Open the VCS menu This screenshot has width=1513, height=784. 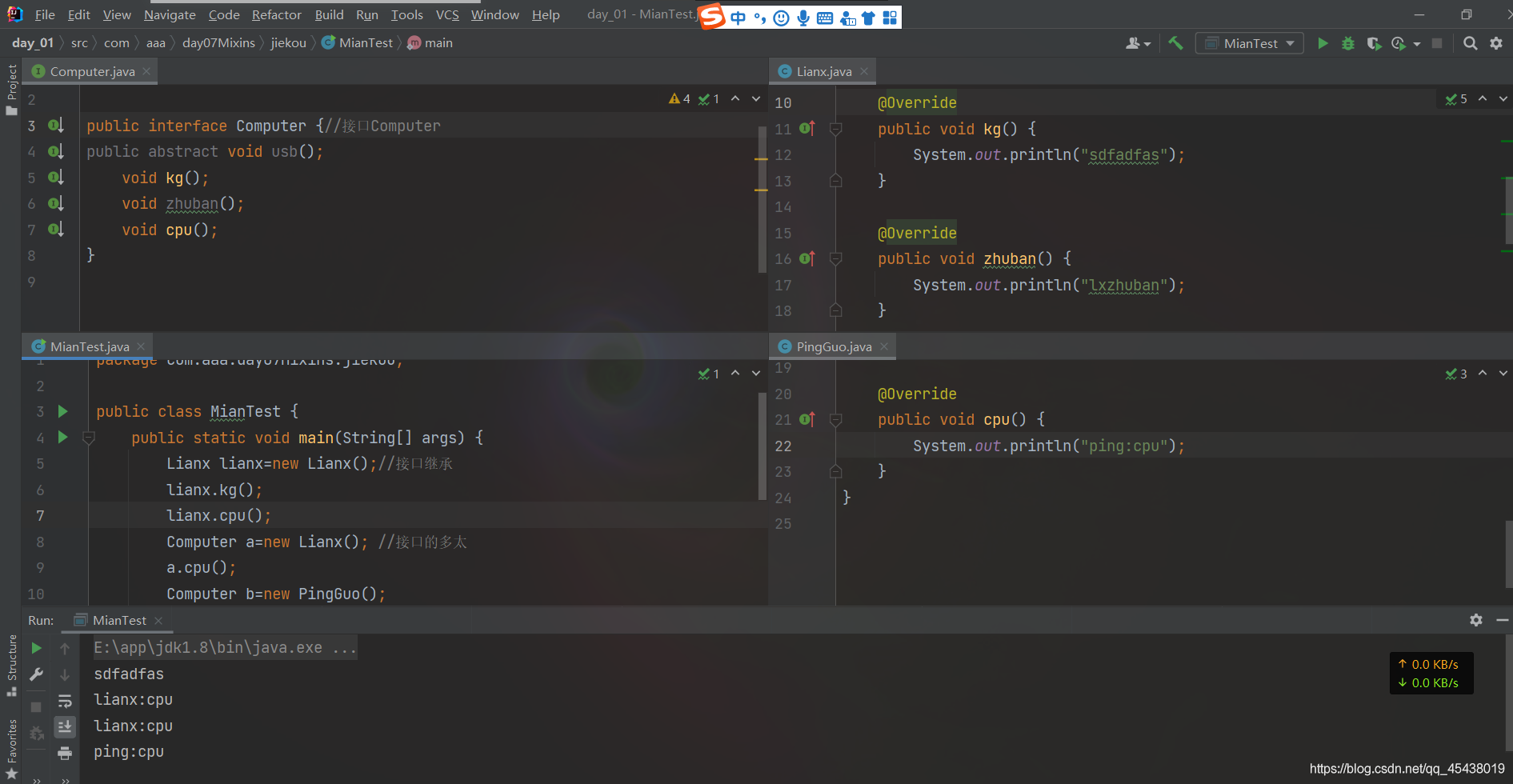click(447, 14)
